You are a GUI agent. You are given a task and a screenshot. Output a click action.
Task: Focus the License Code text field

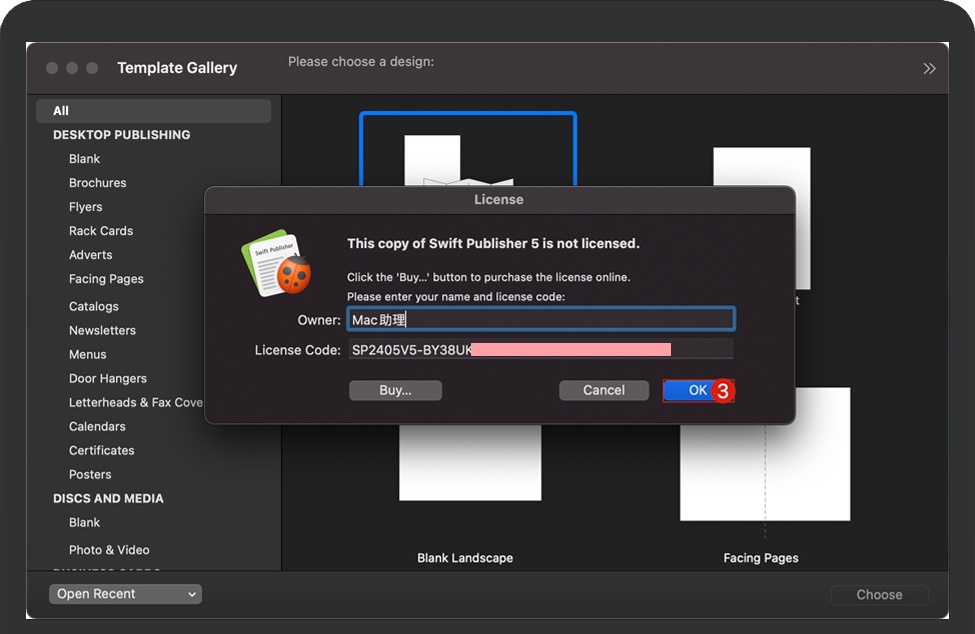coord(541,350)
